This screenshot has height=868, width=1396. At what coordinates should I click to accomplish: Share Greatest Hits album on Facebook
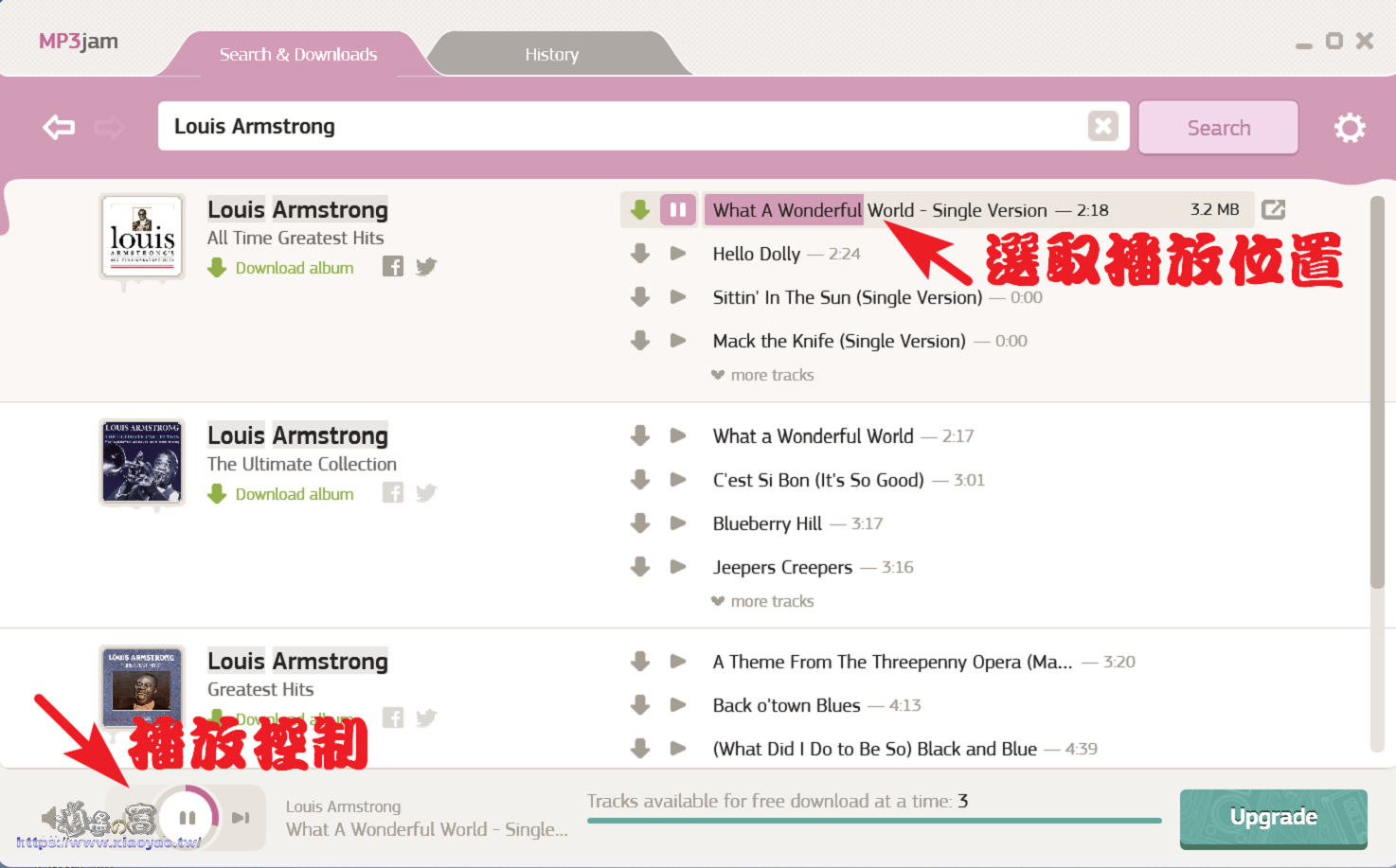point(393,718)
